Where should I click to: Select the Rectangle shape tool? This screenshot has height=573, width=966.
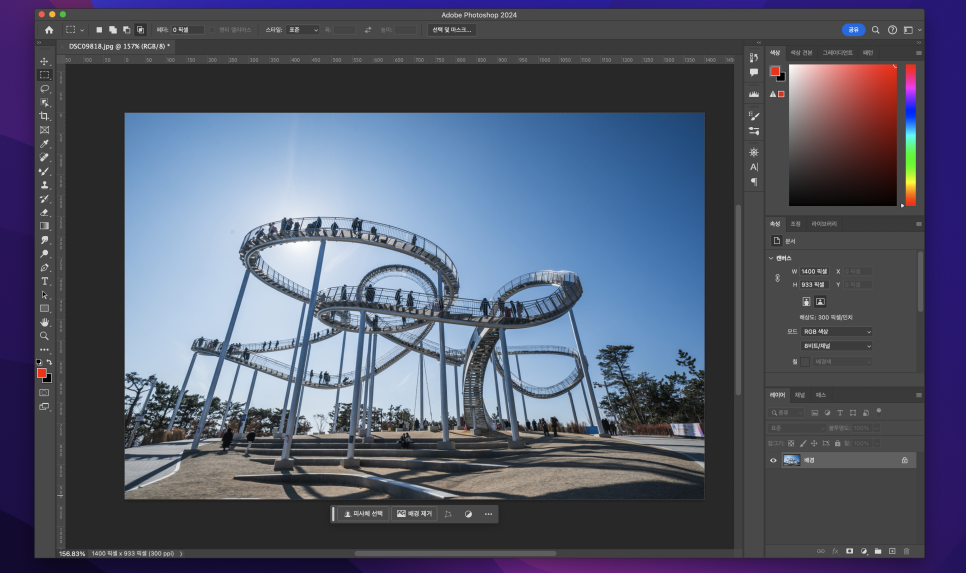click(x=44, y=309)
